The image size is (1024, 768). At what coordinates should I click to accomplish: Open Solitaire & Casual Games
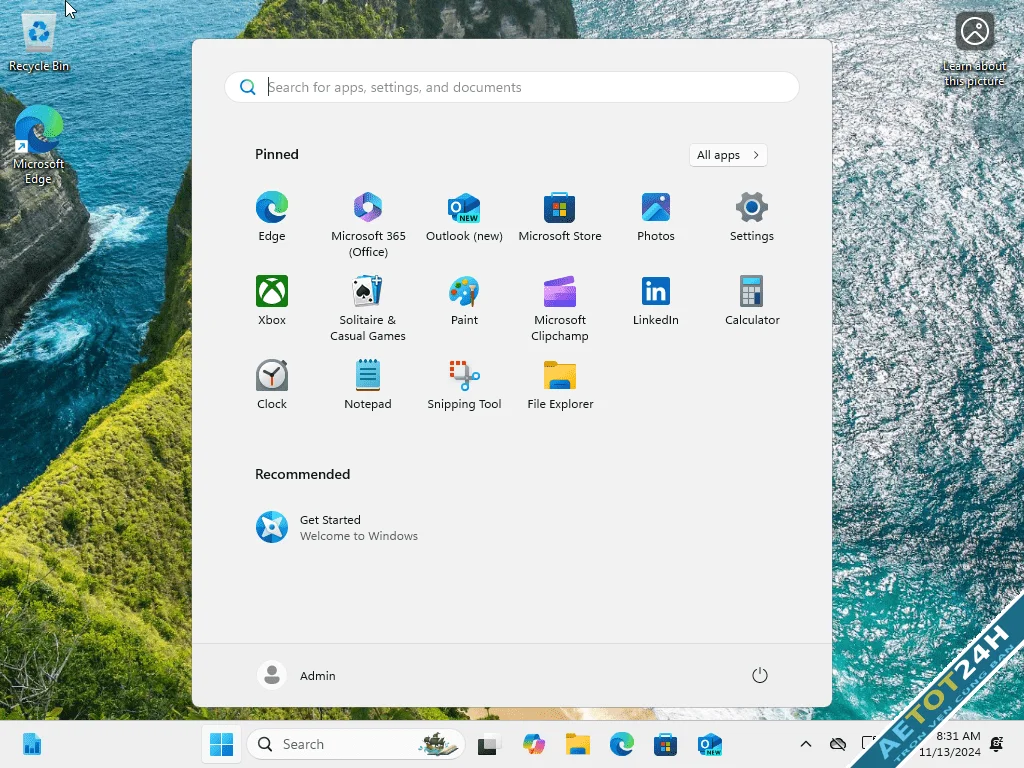click(x=367, y=298)
